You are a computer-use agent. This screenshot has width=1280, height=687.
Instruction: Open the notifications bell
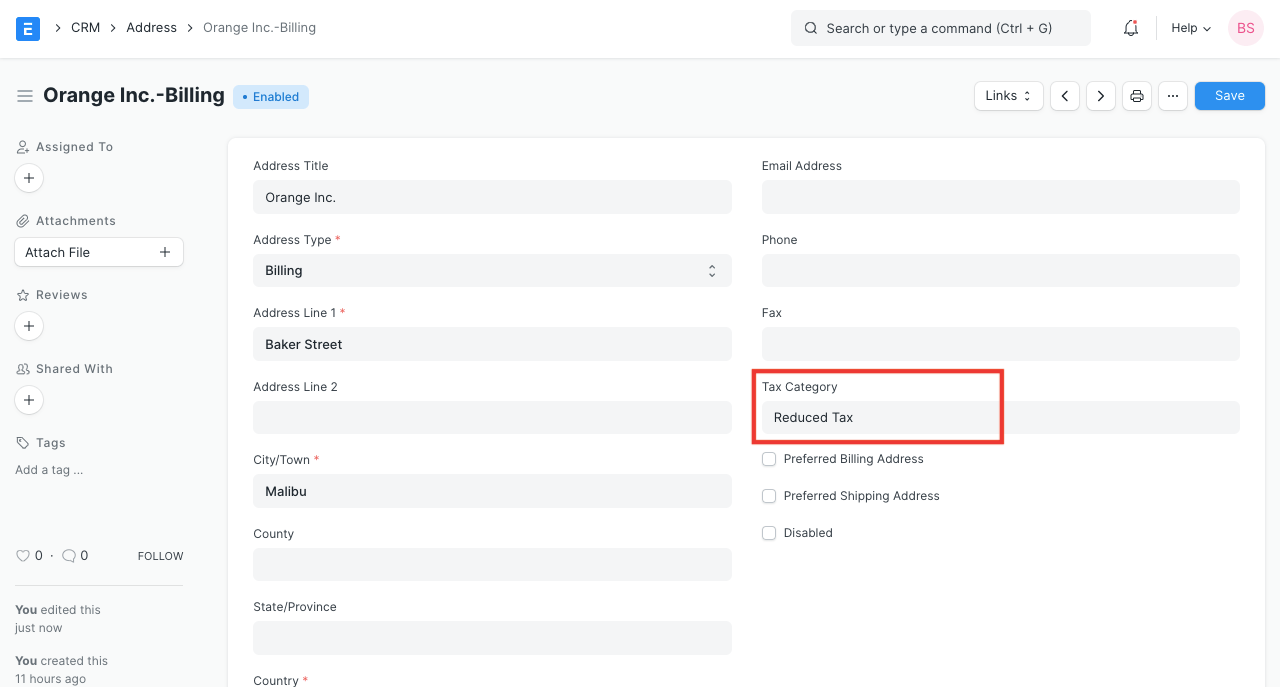[1131, 28]
